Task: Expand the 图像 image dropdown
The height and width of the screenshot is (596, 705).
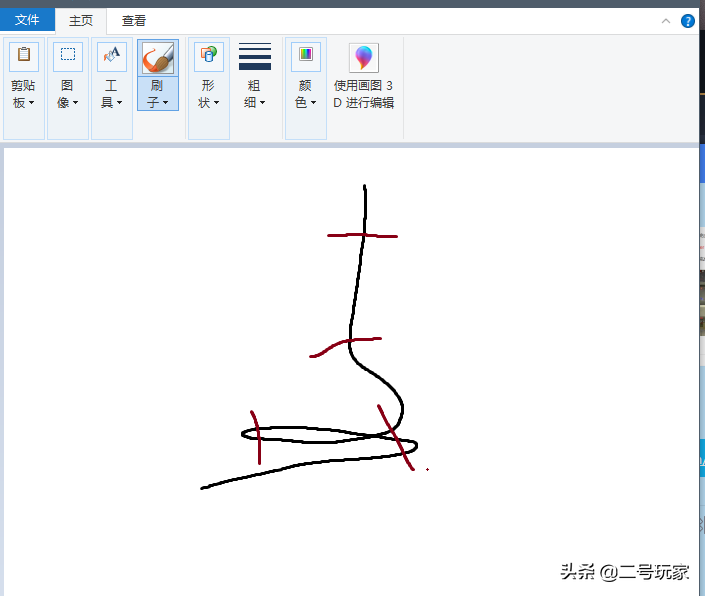Action: pos(67,94)
